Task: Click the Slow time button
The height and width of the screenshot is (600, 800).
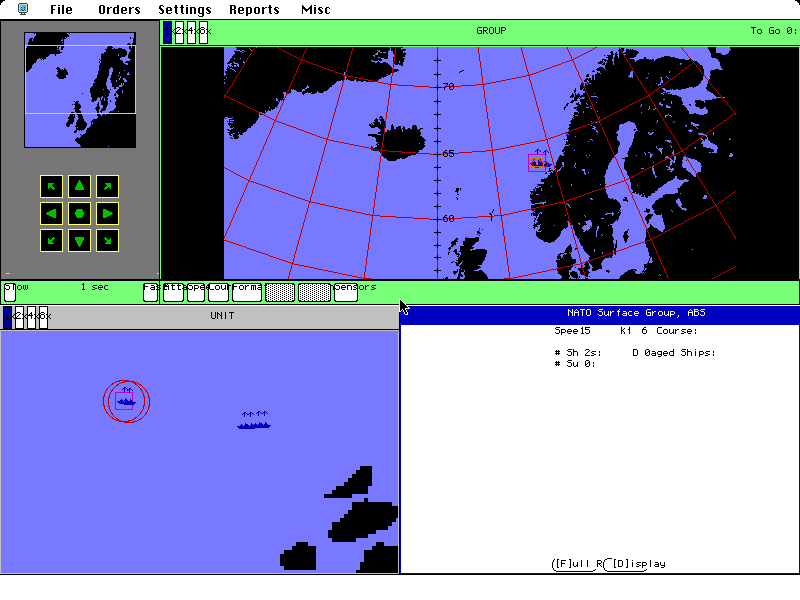Action: pos(10,292)
